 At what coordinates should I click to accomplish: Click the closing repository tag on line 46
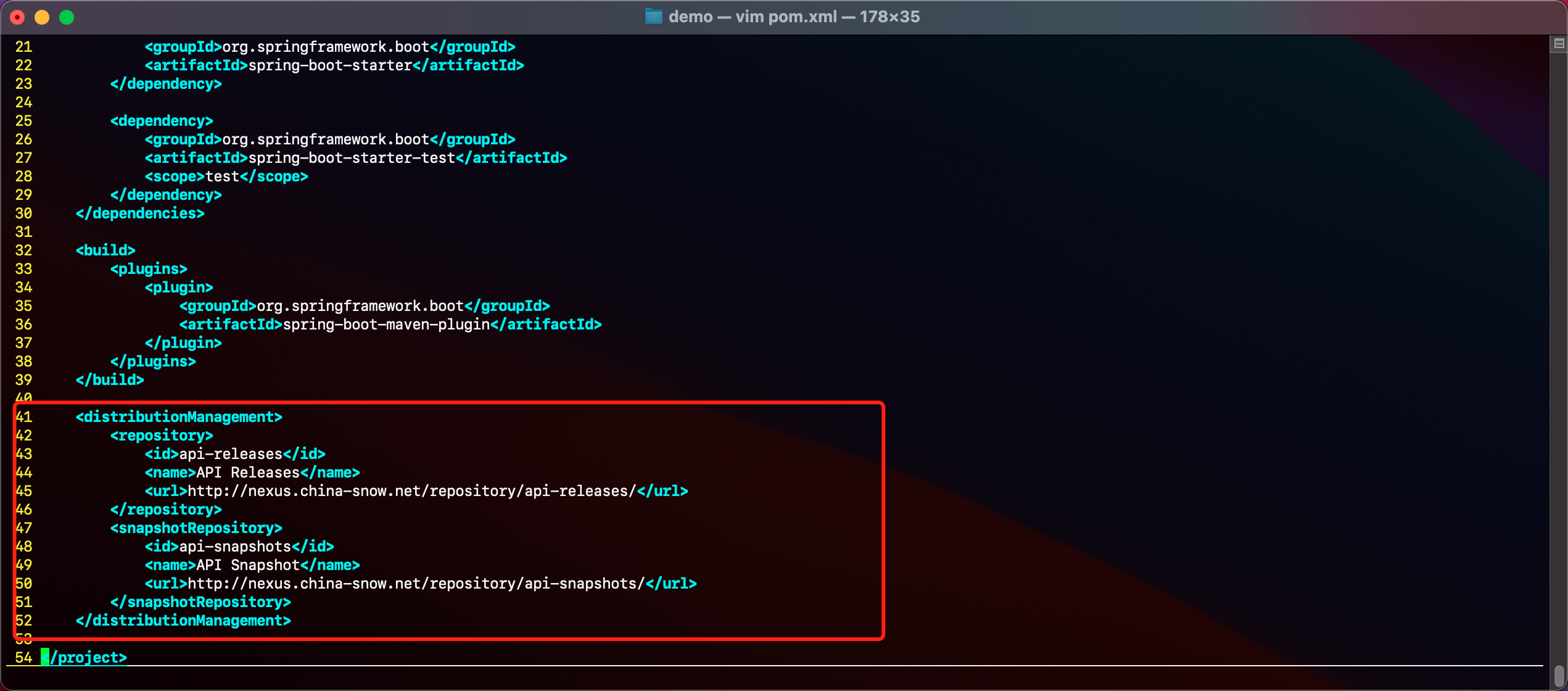(166, 510)
